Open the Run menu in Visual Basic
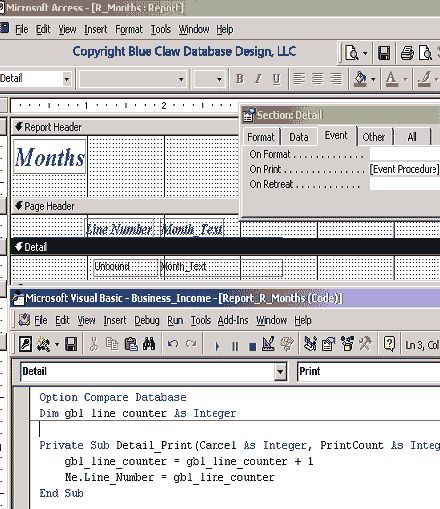Image resolution: width=440 pixels, height=509 pixels. 175,320
